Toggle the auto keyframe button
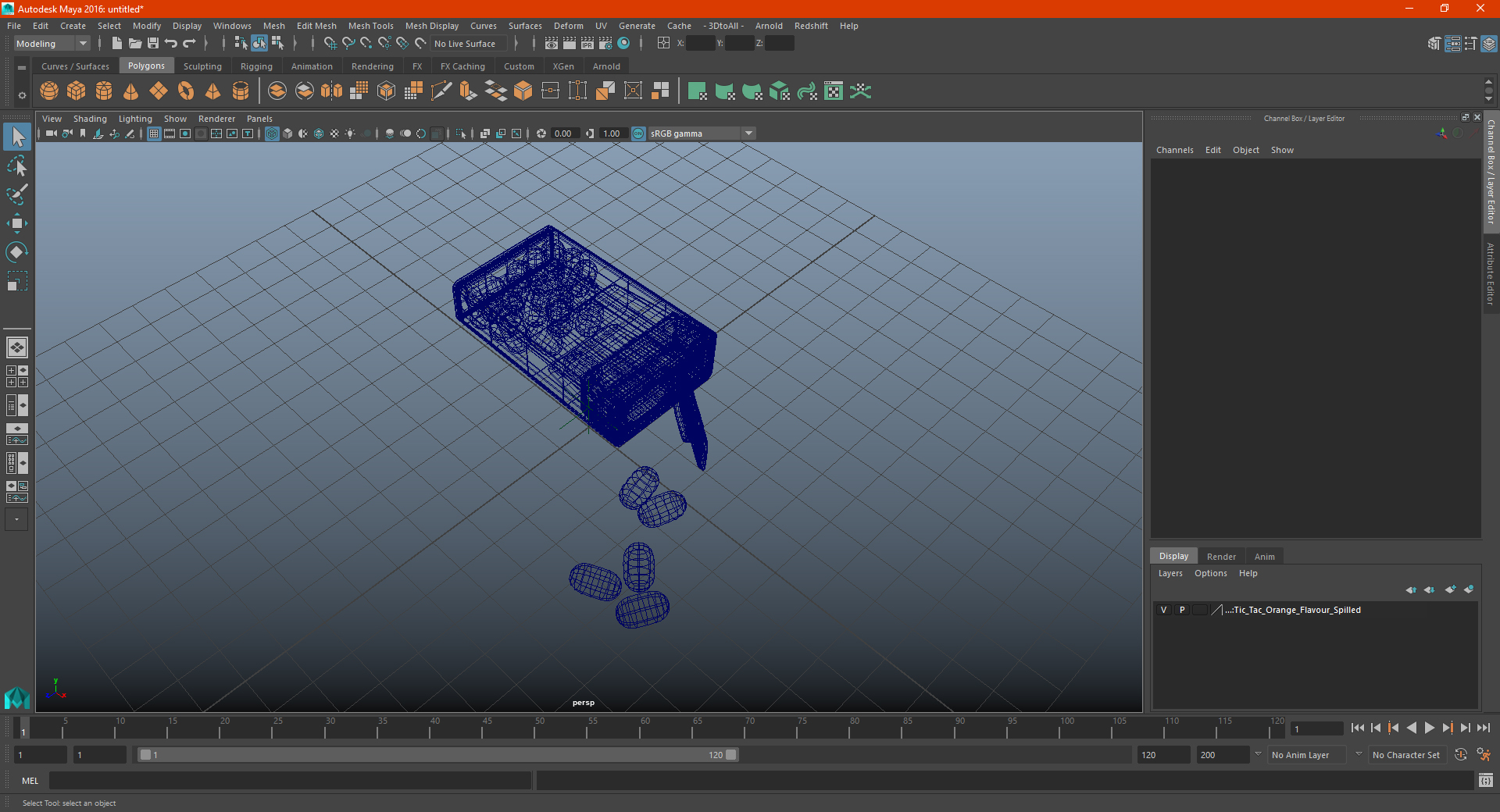 [1460, 755]
